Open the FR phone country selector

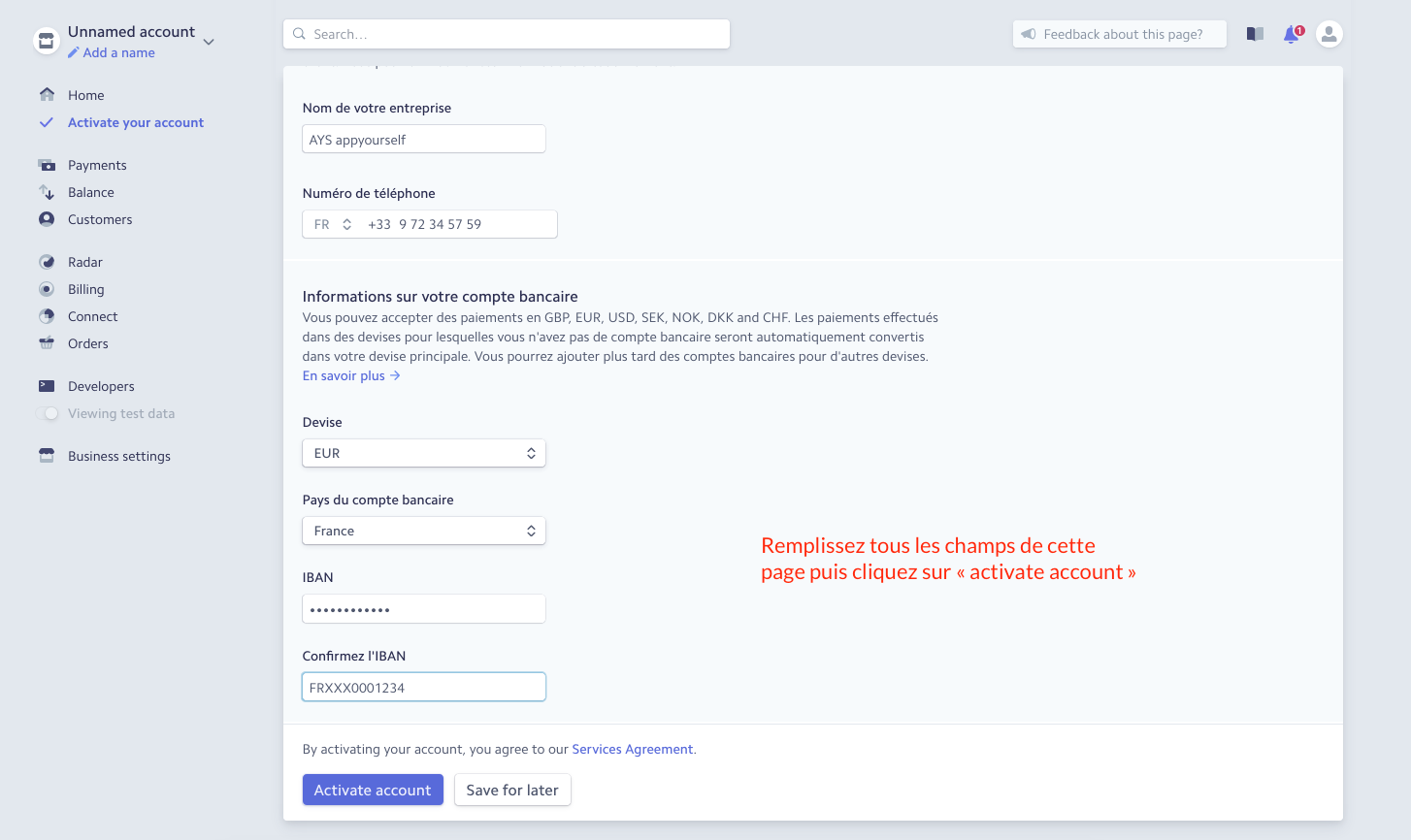point(332,224)
